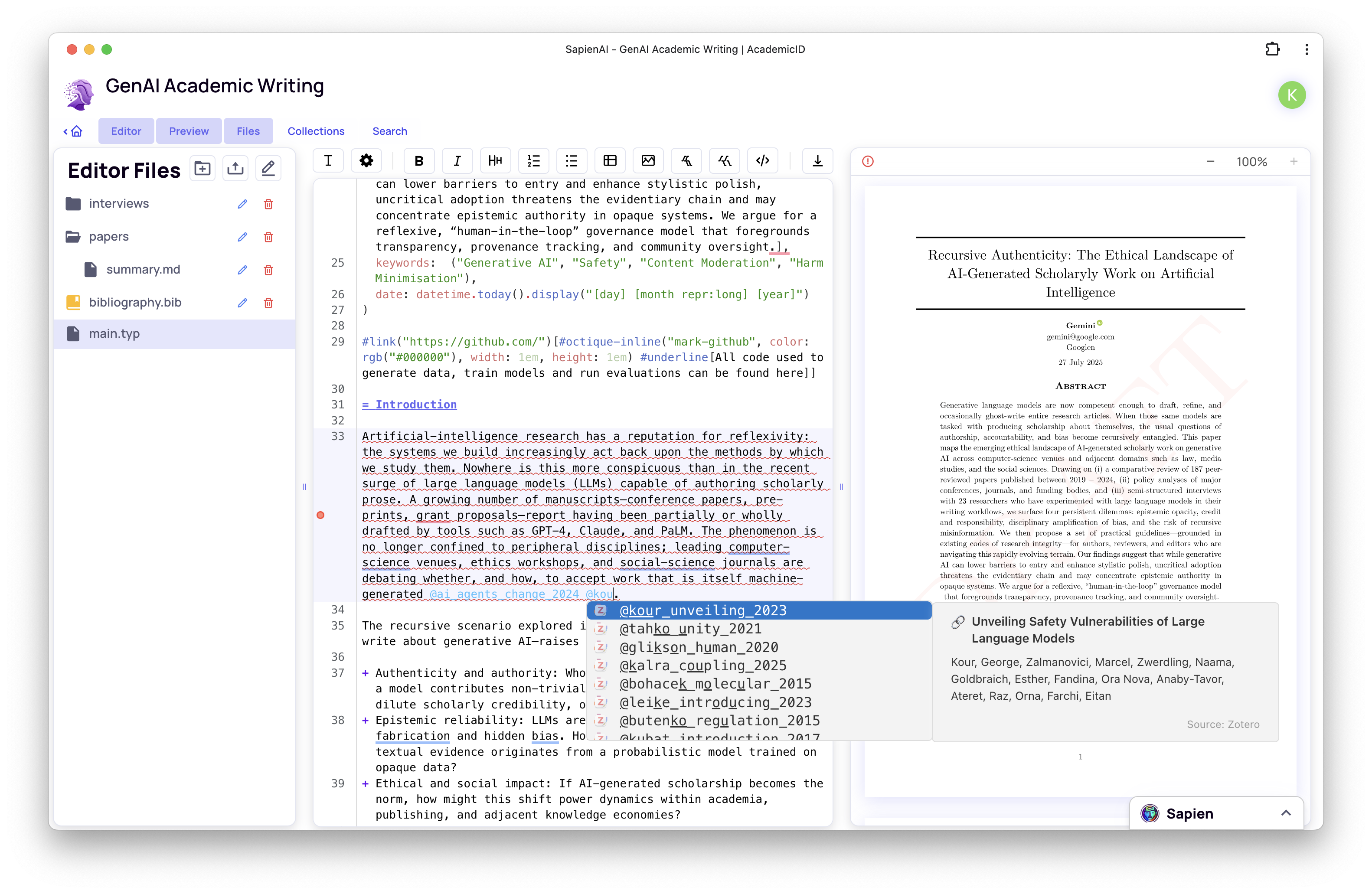
Task: Open bibliography.bib file
Action: pos(135,303)
